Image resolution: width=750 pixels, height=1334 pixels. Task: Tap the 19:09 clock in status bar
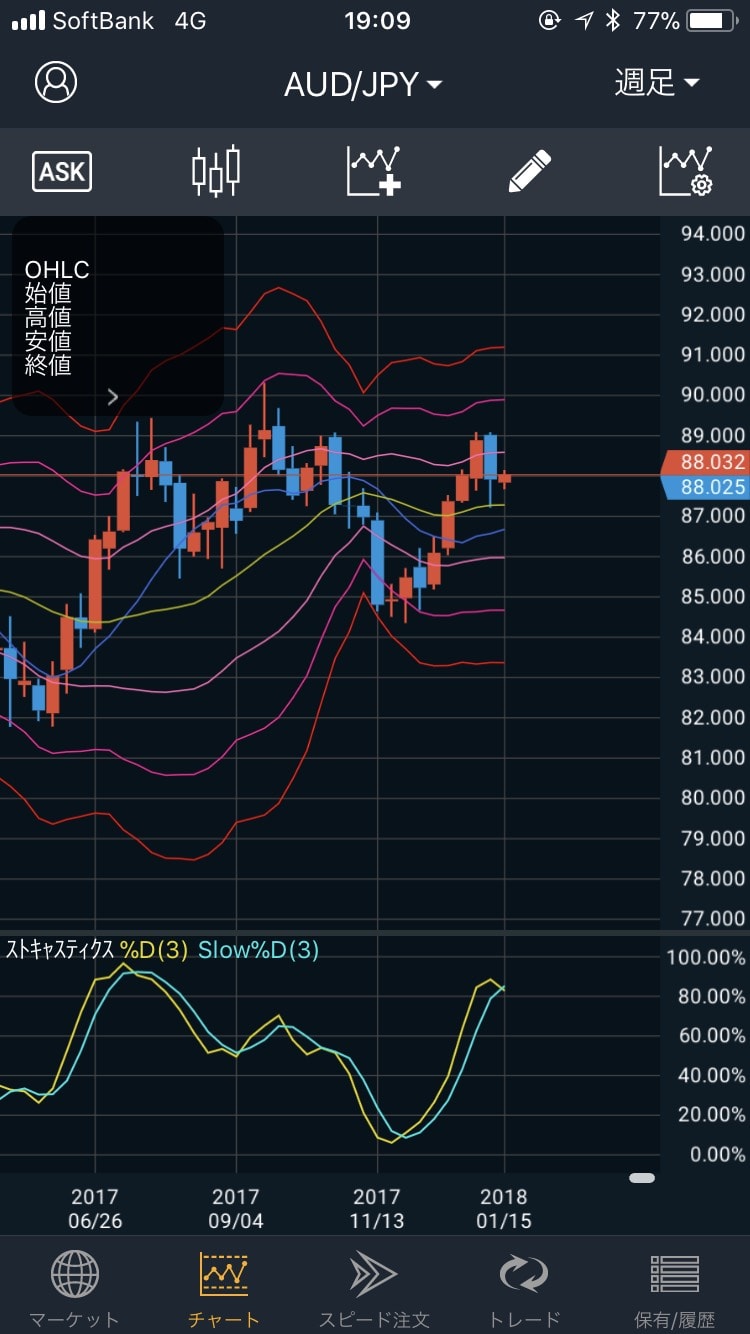tap(377, 20)
